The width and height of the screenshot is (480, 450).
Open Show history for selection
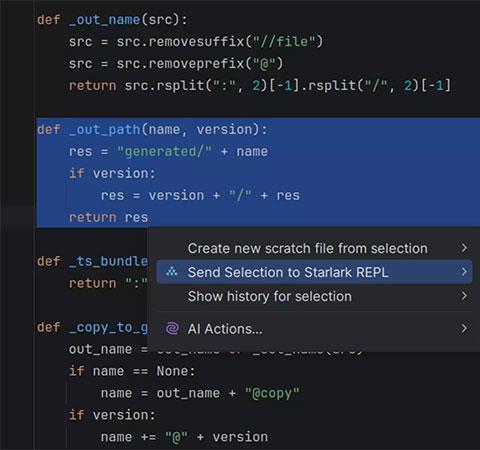pos(314,296)
